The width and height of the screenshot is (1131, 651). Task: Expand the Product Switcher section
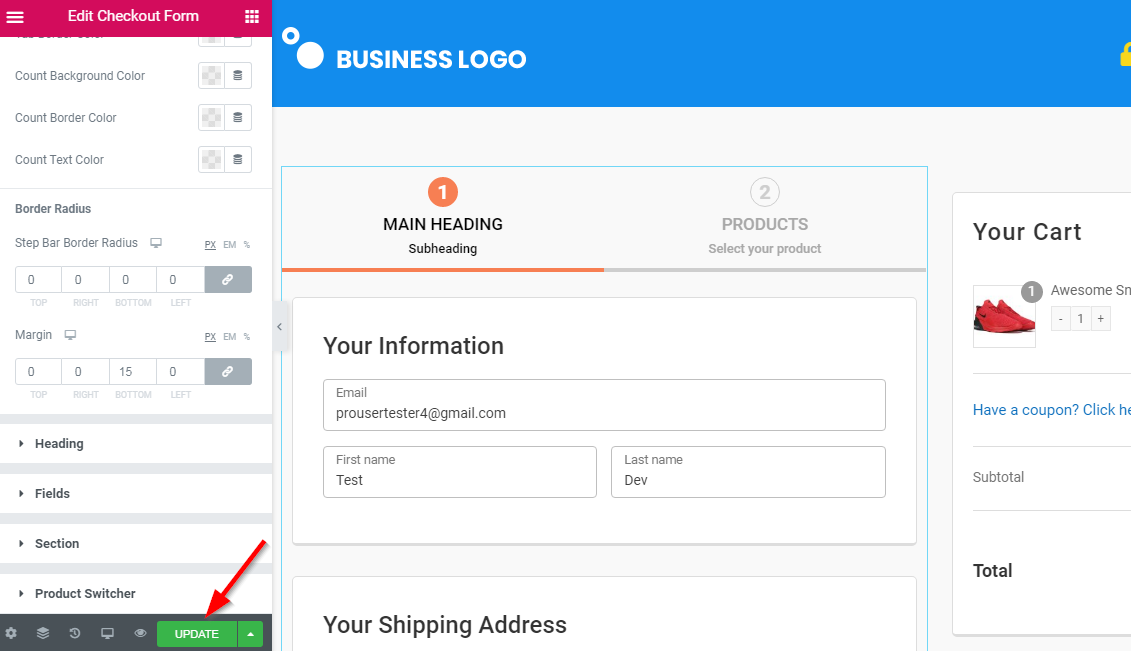(x=136, y=593)
